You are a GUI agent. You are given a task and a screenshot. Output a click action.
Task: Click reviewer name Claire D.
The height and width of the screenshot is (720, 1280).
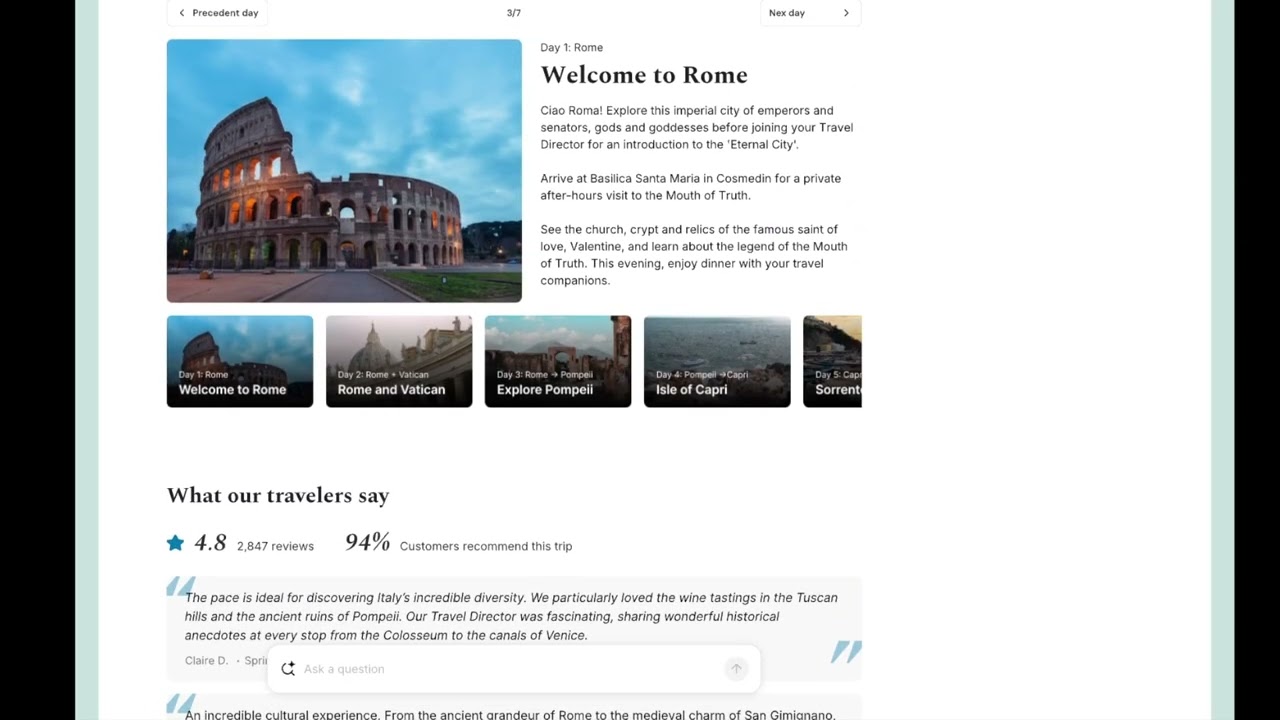pyautogui.click(x=207, y=660)
